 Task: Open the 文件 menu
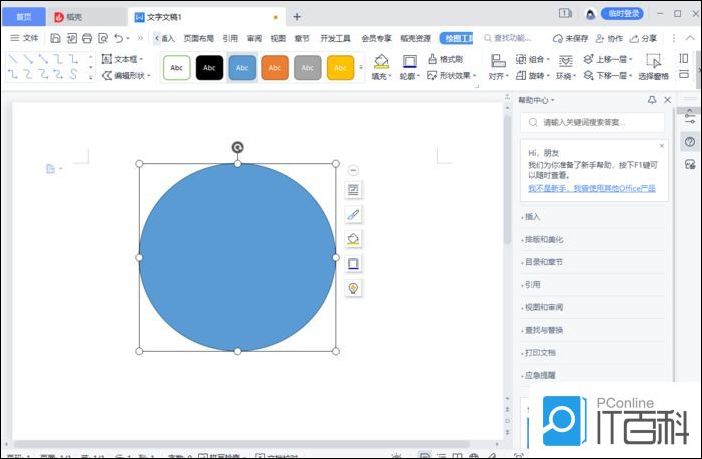[25, 38]
